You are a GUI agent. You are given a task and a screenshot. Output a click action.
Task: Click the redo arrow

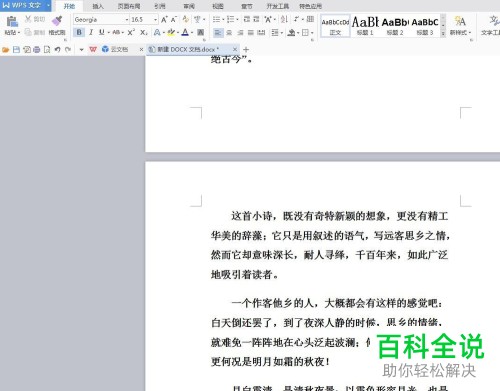(68, 50)
